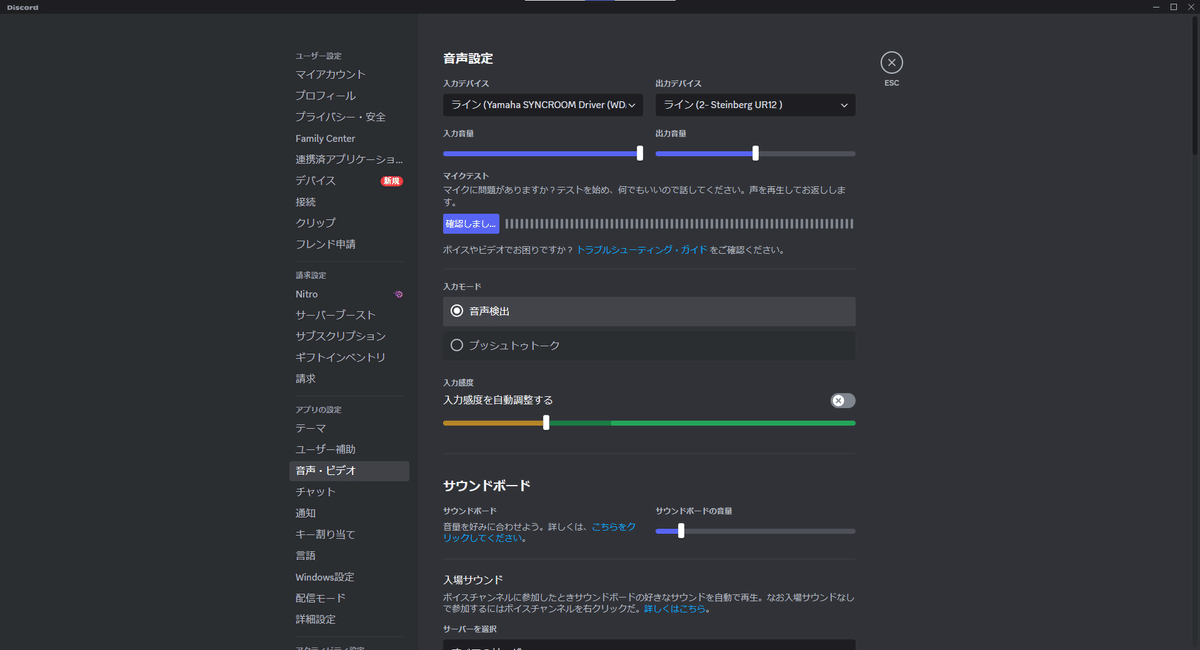1200x650 pixels.
Task: Click the 新規 badge next to デバイス
Action: pyautogui.click(x=391, y=181)
